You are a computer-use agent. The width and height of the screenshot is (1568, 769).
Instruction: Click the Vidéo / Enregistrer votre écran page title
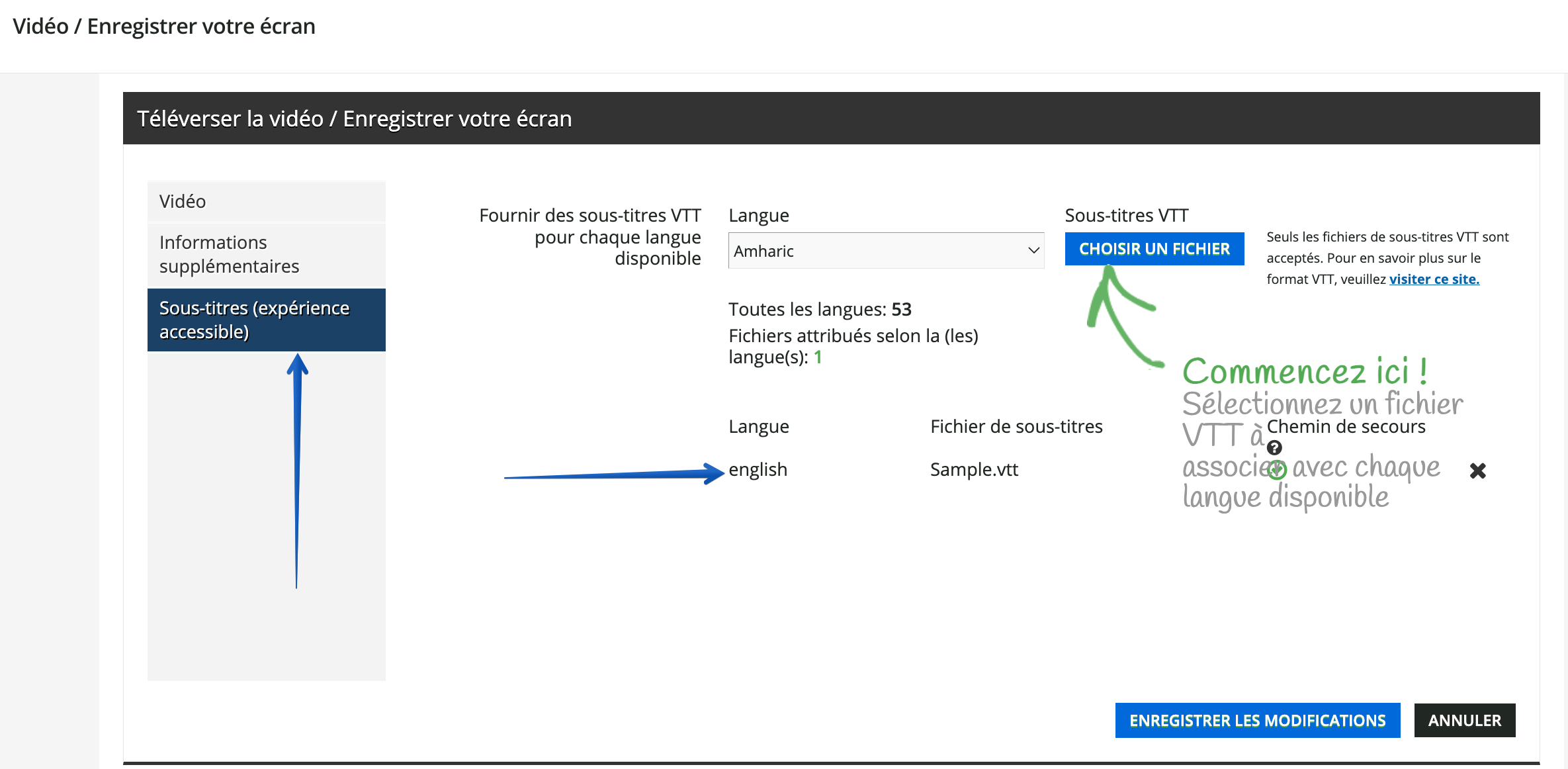pos(164,26)
